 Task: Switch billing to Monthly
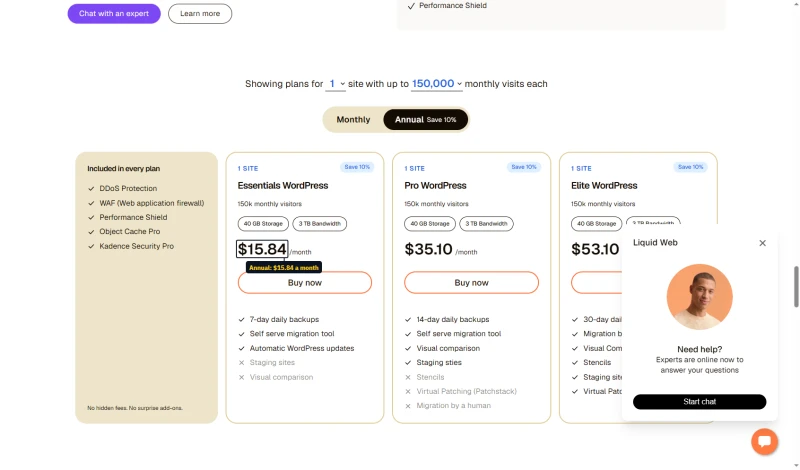pos(353,120)
